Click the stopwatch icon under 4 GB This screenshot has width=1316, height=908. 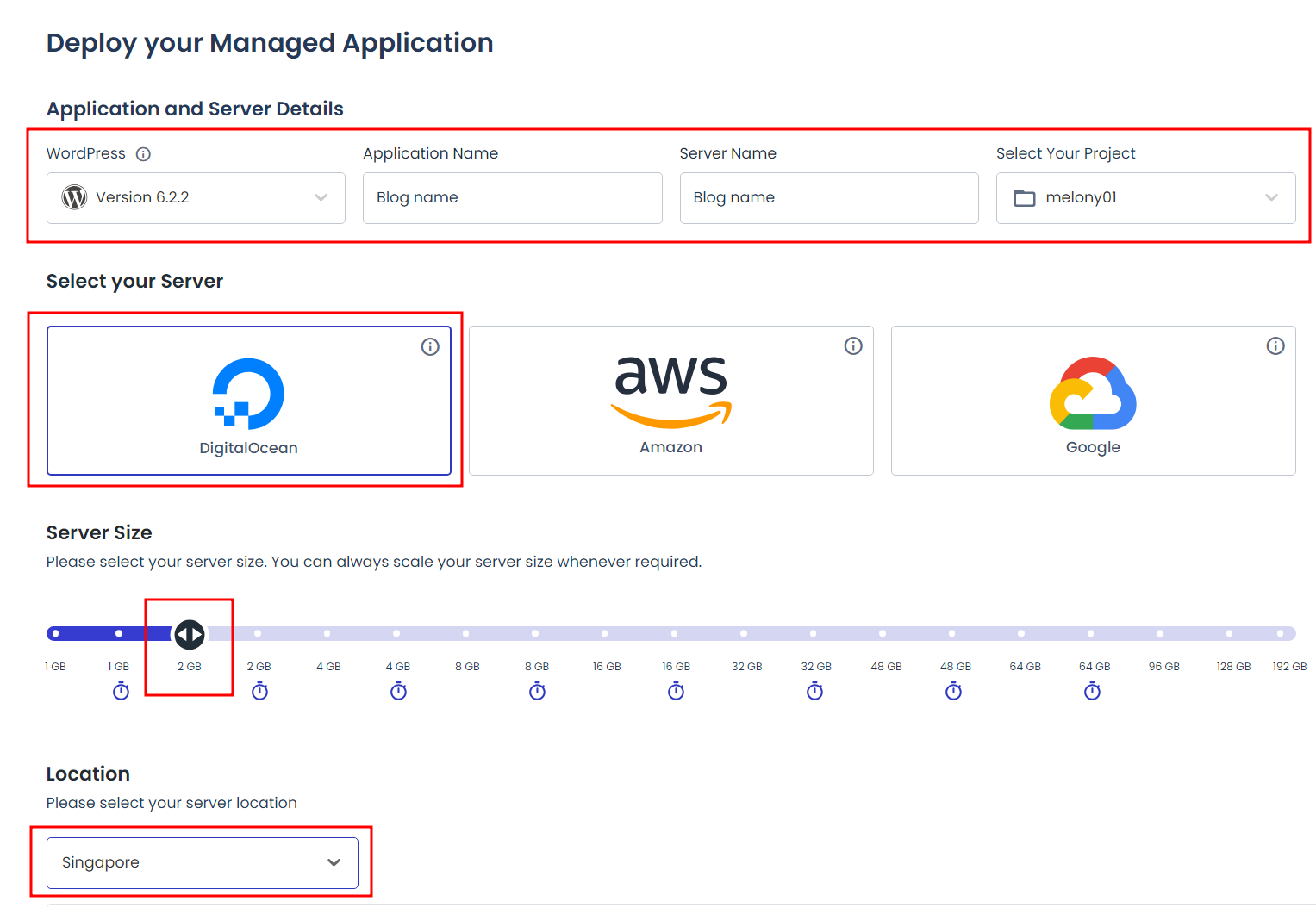click(x=398, y=691)
